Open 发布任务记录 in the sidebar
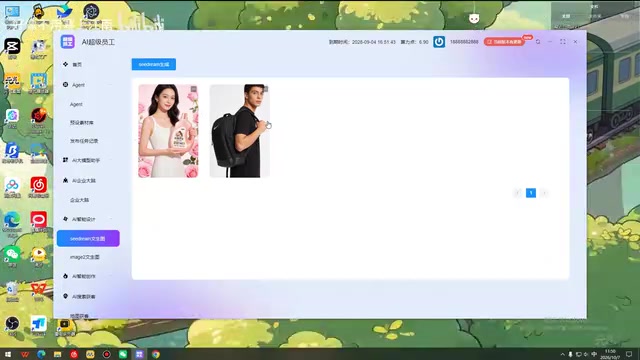Image resolution: width=640 pixels, height=360 pixels. coord(84,141)
